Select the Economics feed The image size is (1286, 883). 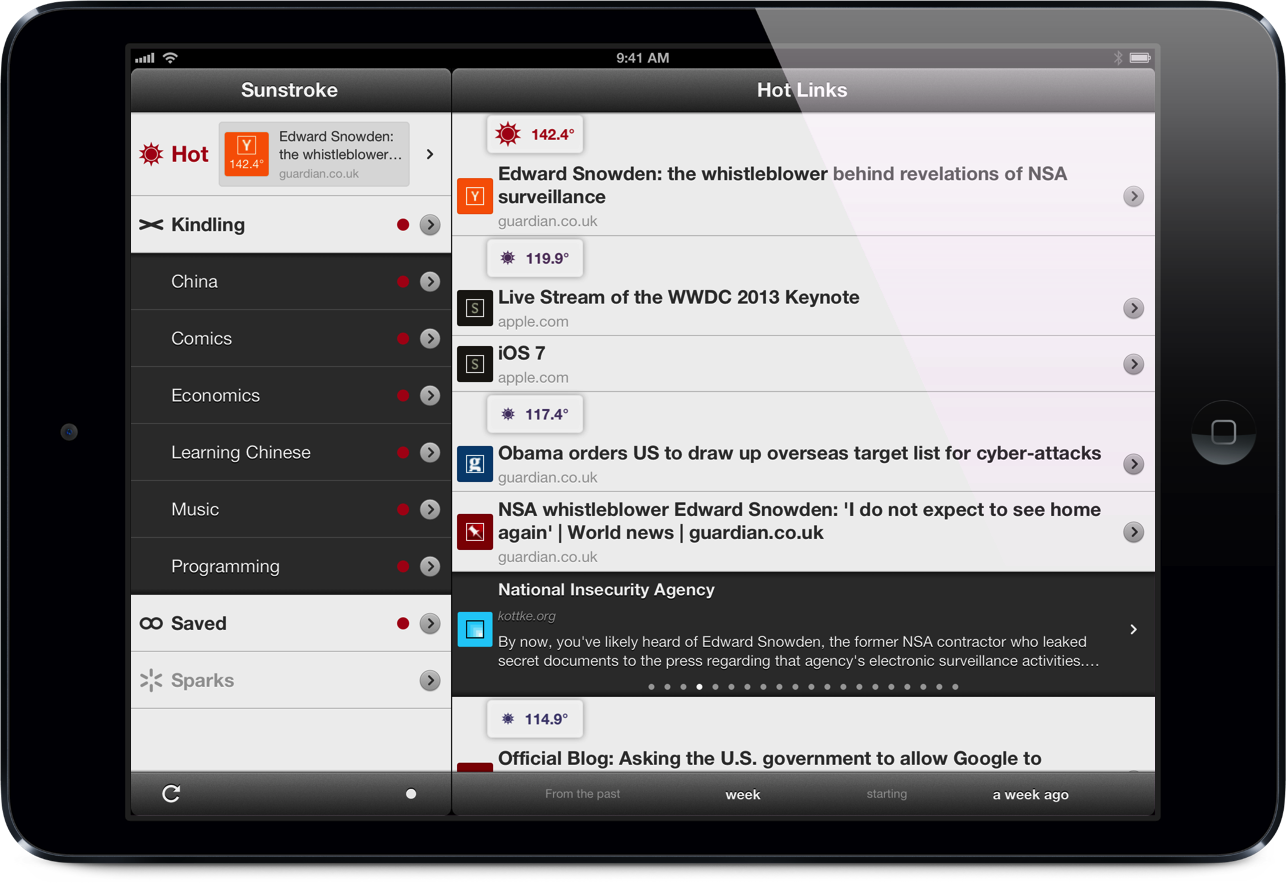click(x=291, y=396)
